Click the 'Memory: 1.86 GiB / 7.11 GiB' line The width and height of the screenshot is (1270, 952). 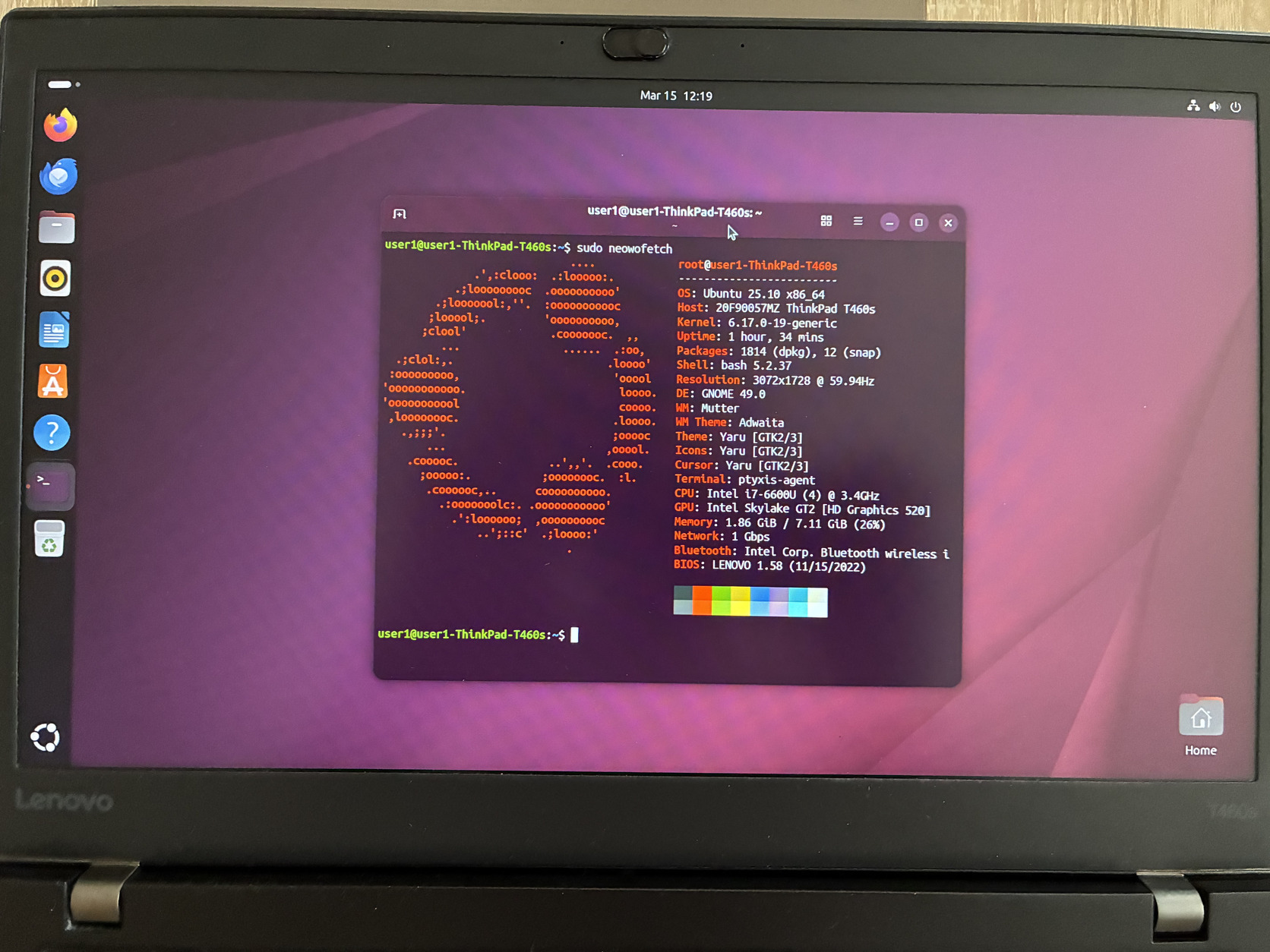tap(779, 523)
